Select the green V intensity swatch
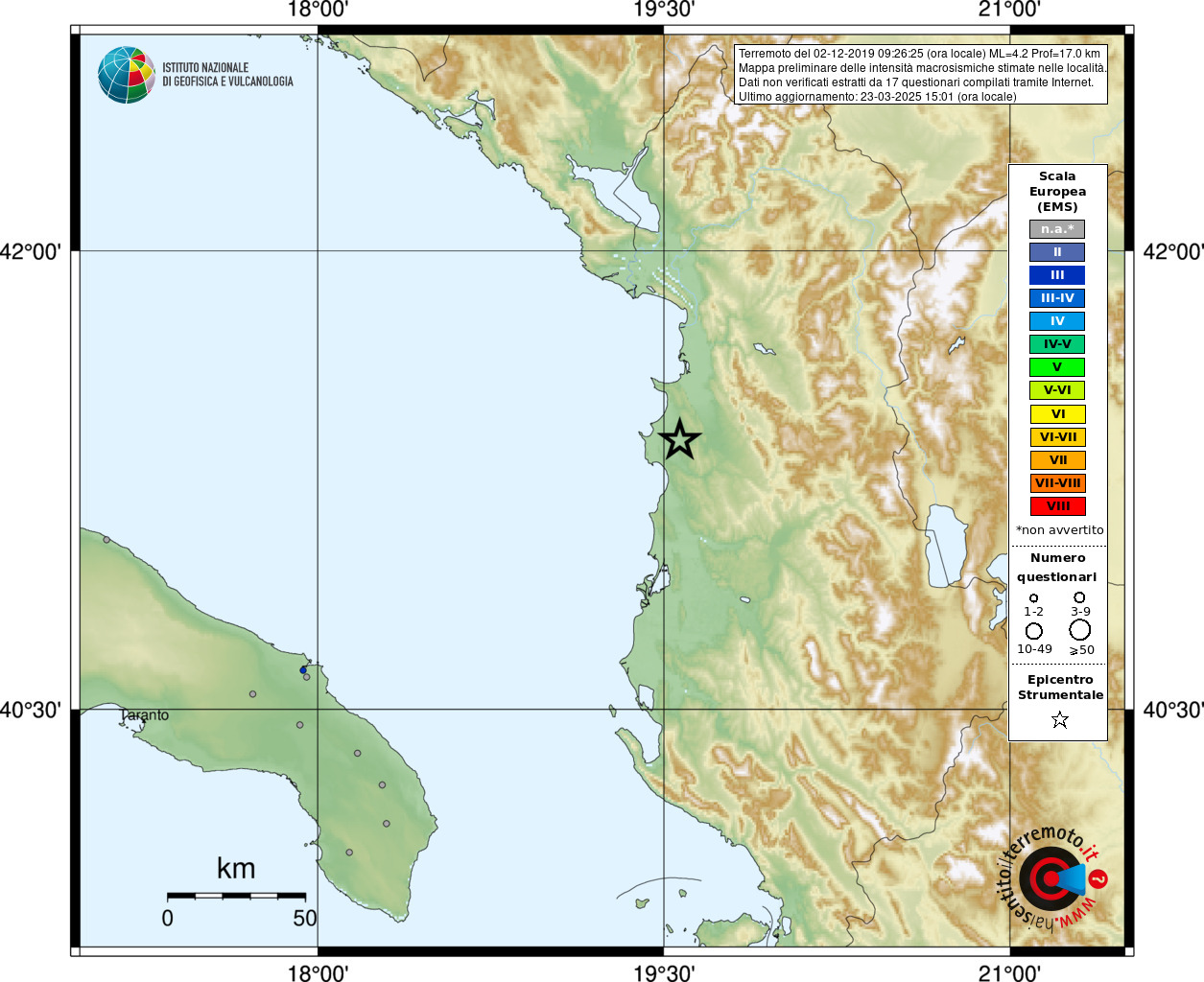This screenshot has width=1204, height=982. pos(1057,367)
